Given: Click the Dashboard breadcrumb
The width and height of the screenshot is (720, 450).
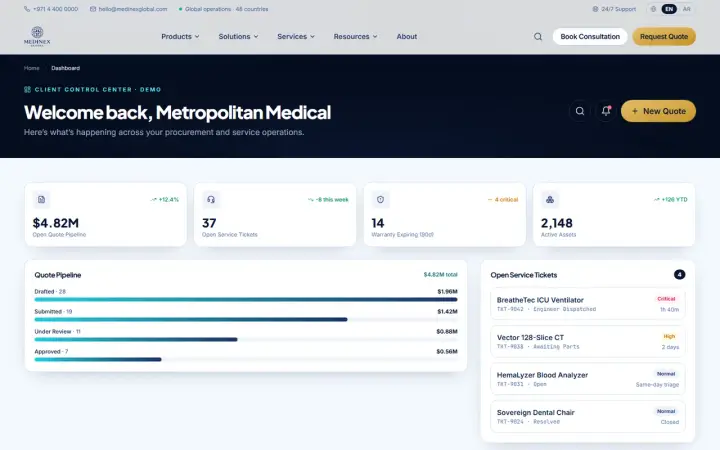Looking at the screenshot, I should [66, 68].
